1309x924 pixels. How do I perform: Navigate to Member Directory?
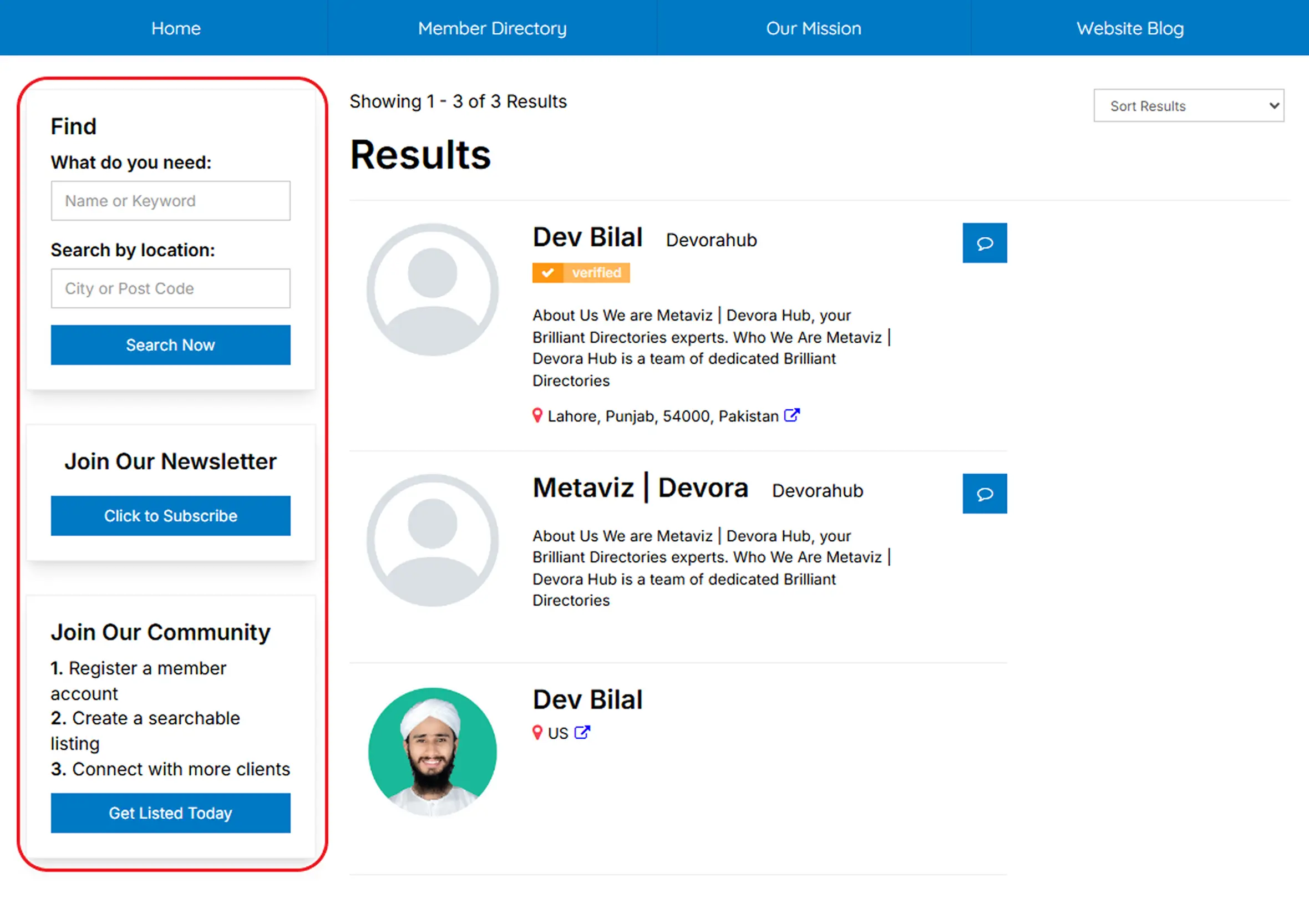point(492,28)
